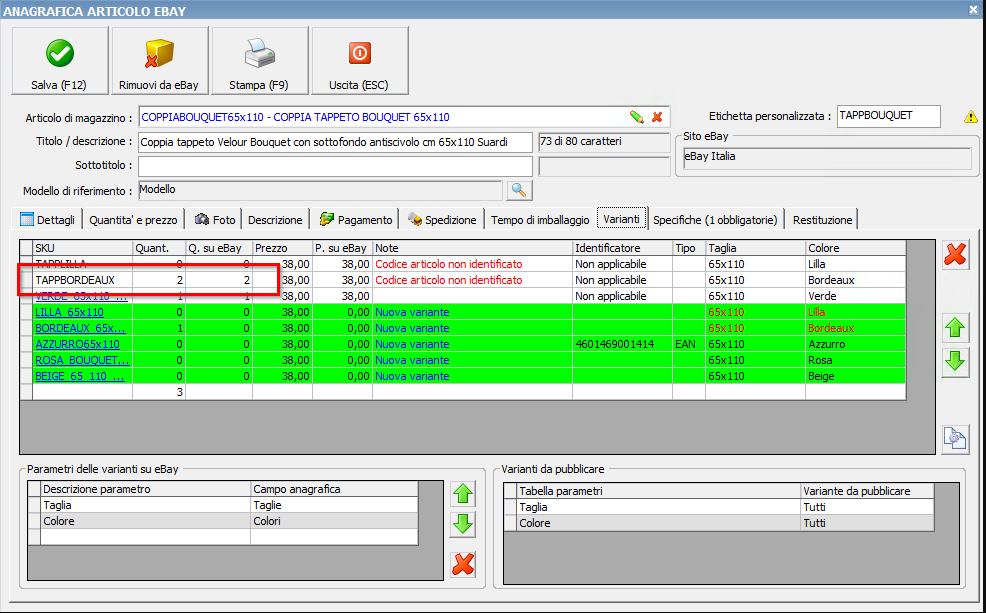986x613 pixels.
Task: Open the VERDE_65x110 SKU link
Action: click(82, 296)
